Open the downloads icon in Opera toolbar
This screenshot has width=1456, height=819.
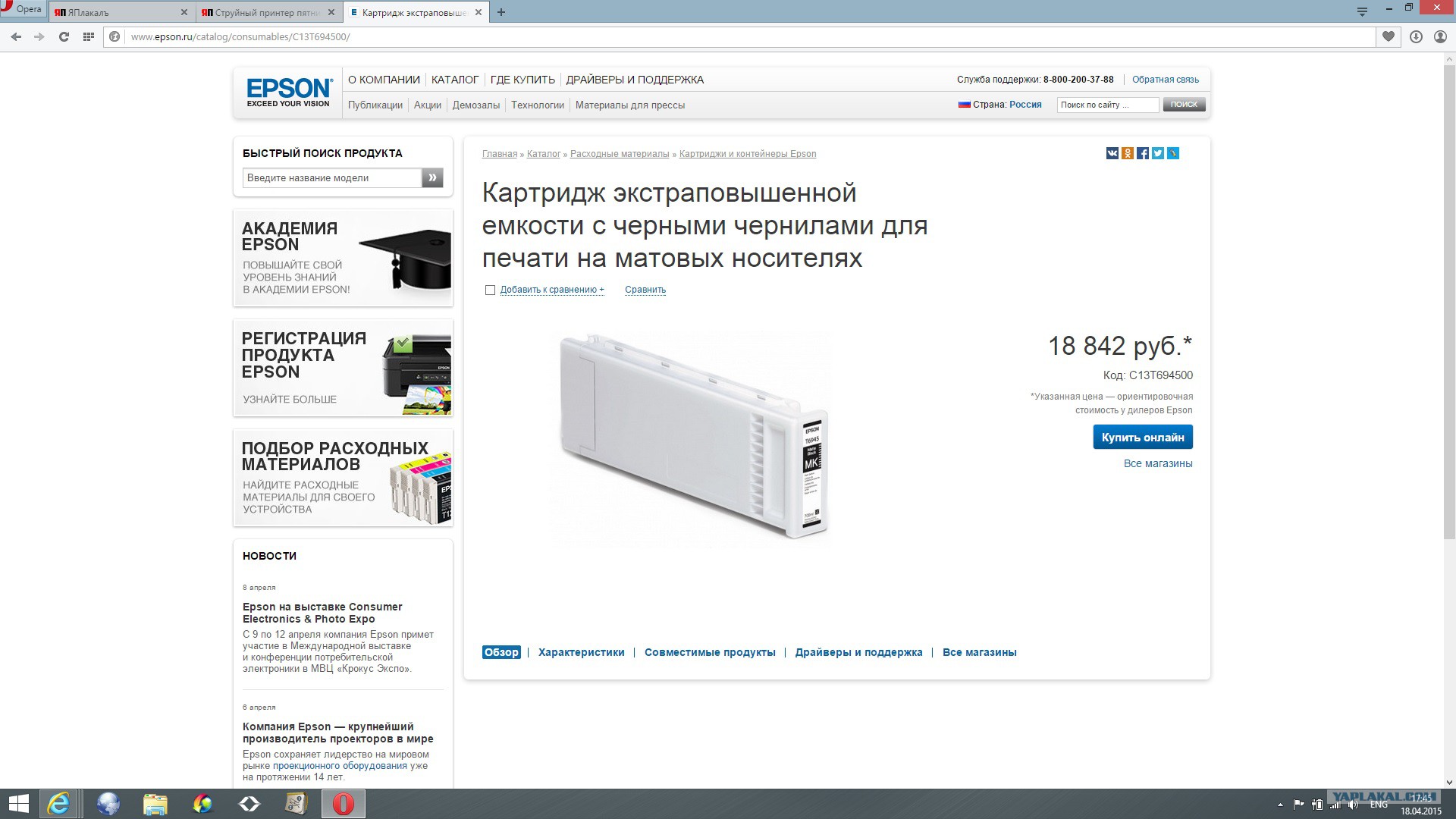pyautogui.click(x=1416, y=36)
